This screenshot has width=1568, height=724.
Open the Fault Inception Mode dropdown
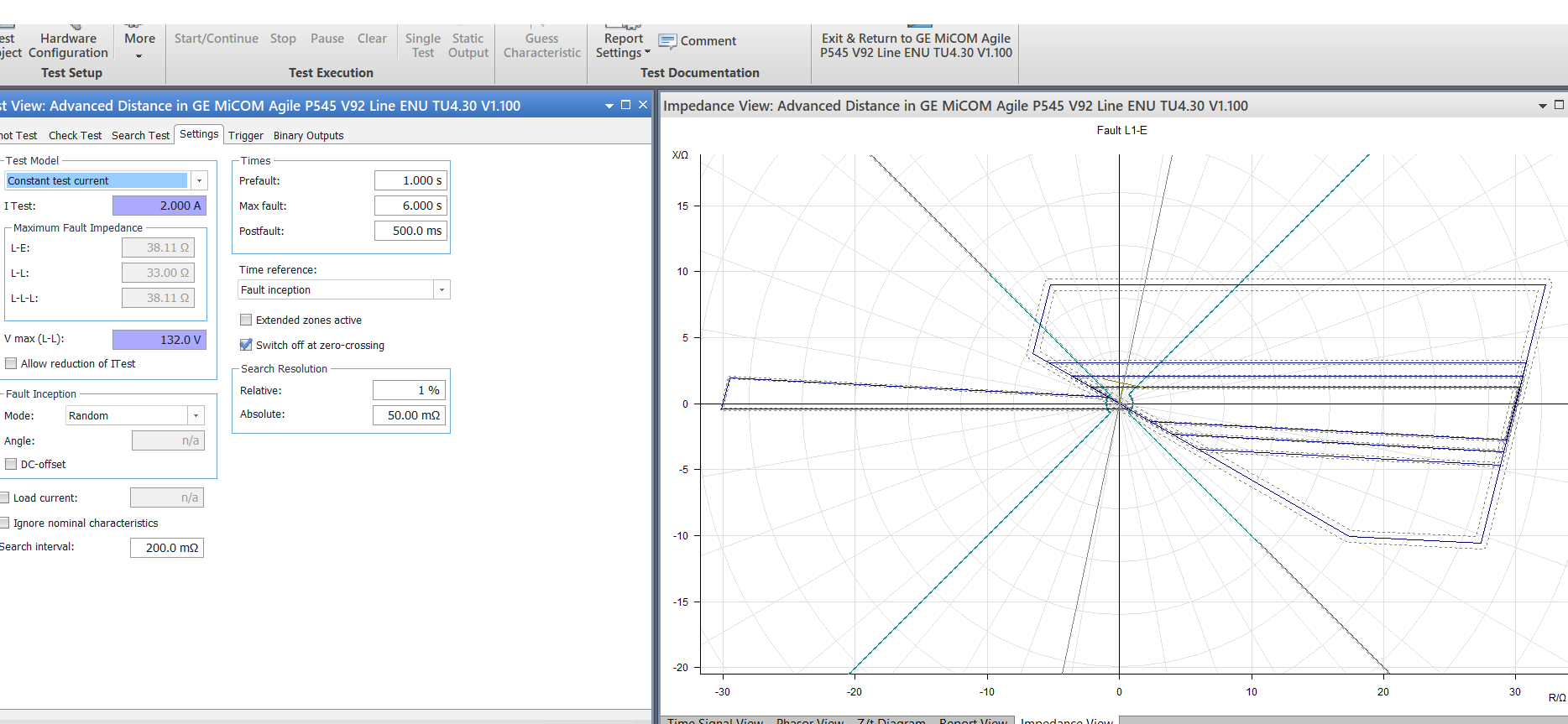(x=196, y=415)
